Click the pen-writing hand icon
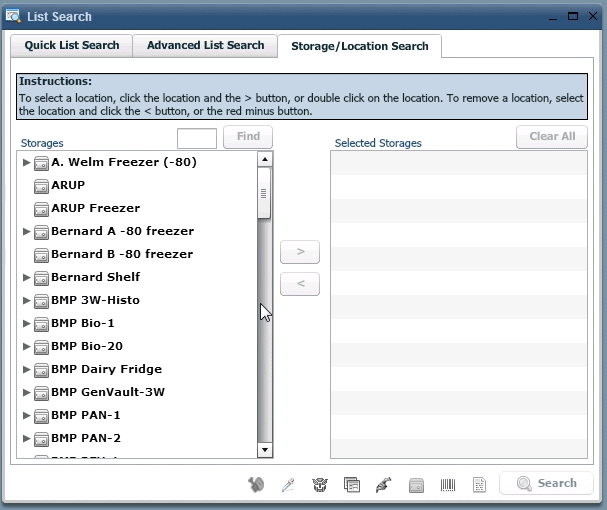 click(x=384, y=484)
